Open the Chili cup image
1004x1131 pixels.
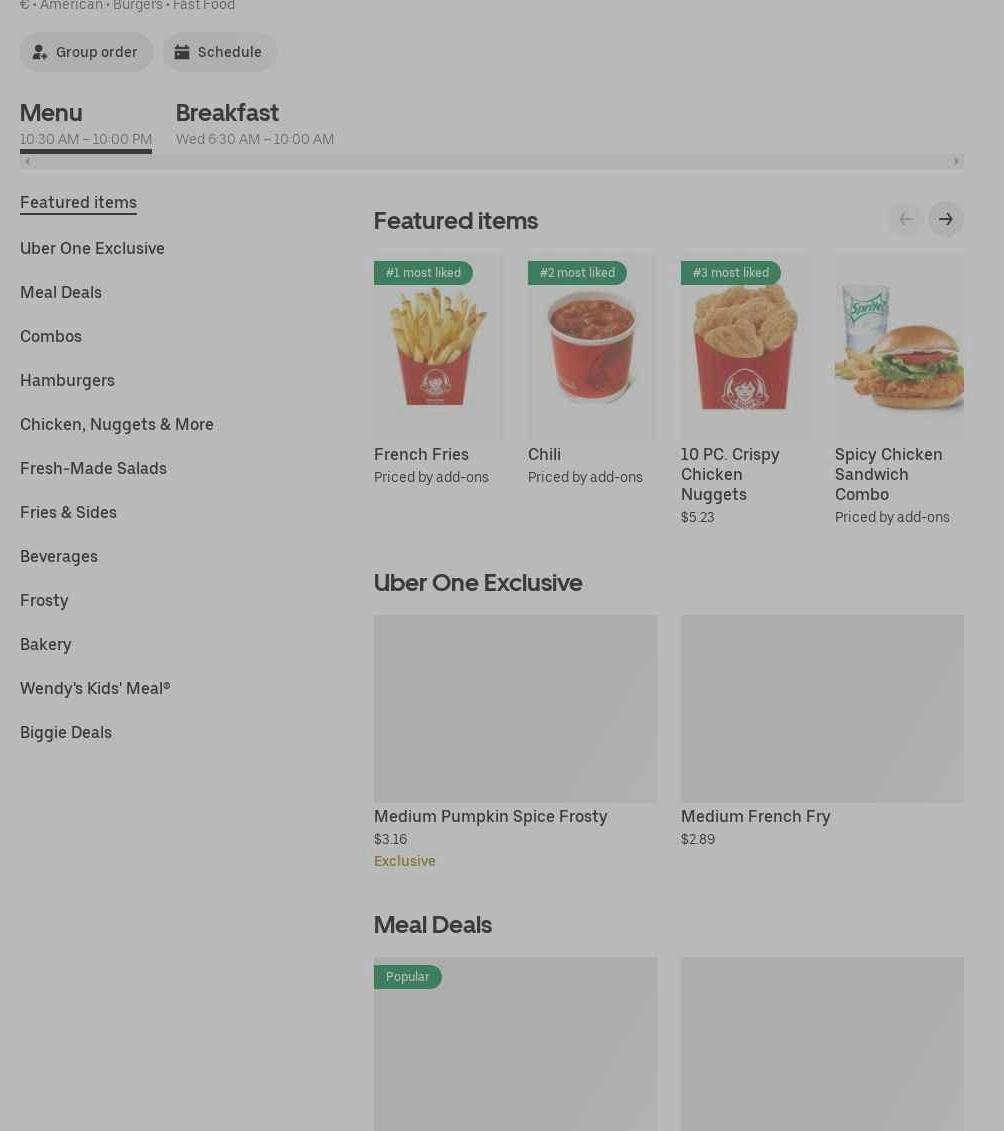tap(591, 346)
